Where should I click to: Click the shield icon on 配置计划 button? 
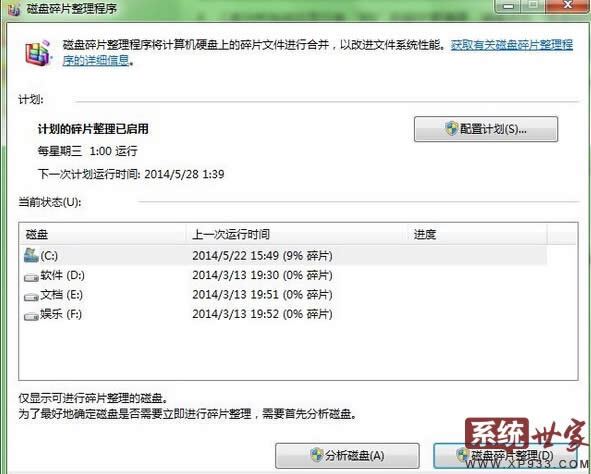452,129
